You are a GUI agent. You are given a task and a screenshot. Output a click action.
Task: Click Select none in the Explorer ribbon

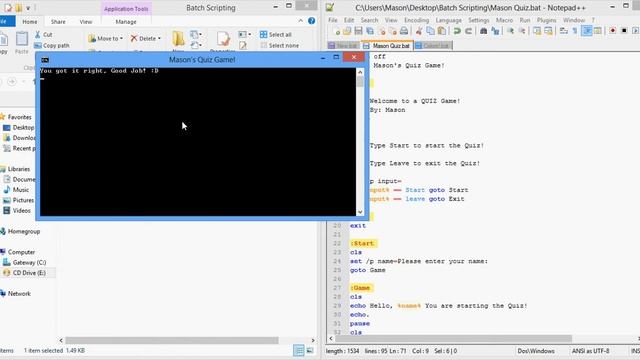click(x=280, y=45)
